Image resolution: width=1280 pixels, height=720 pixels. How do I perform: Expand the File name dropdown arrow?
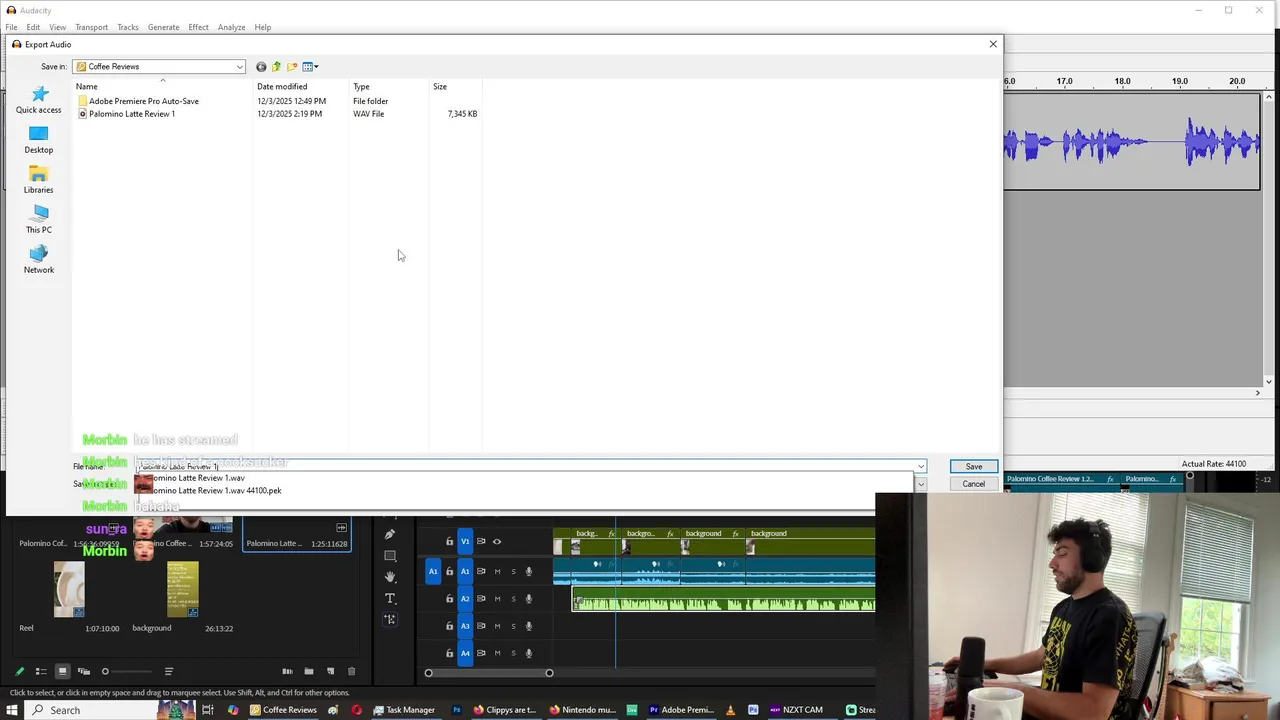coord(921,467)
